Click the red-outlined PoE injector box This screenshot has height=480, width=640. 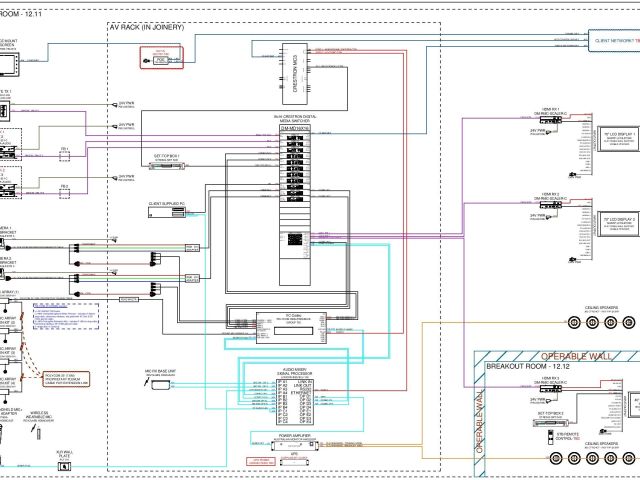point(161,60)
